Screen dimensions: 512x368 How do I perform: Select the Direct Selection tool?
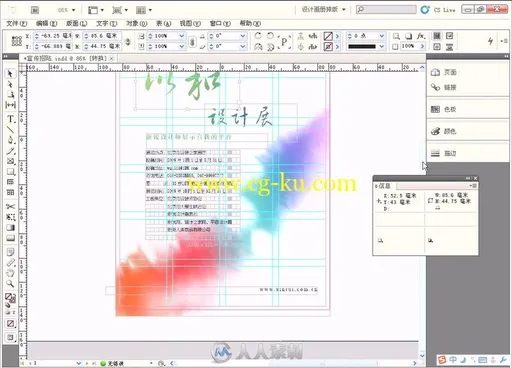tap(10, 84)
